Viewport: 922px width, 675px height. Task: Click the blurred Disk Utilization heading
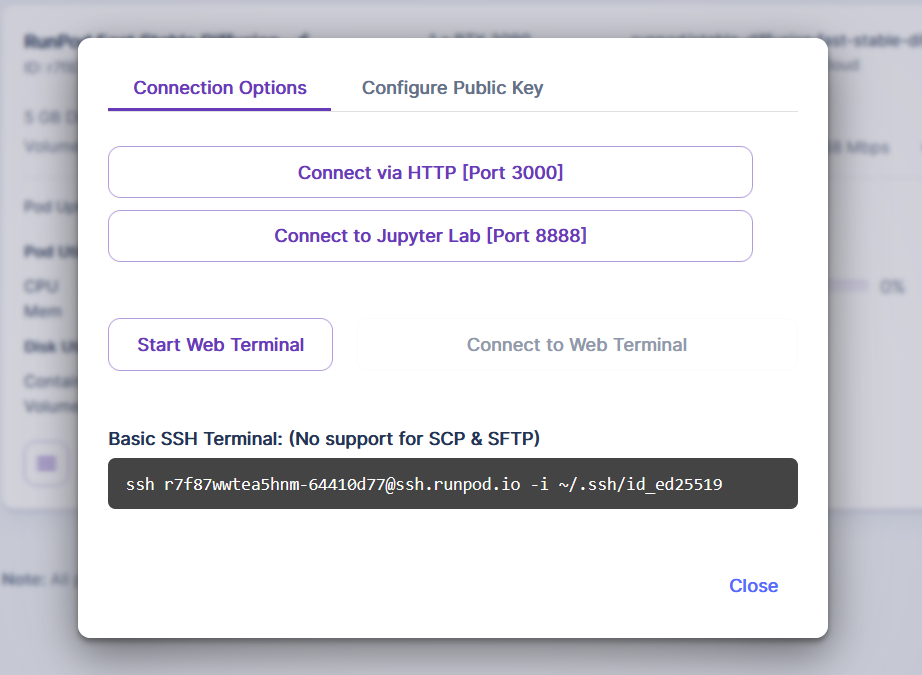click(x=50, y=347)
